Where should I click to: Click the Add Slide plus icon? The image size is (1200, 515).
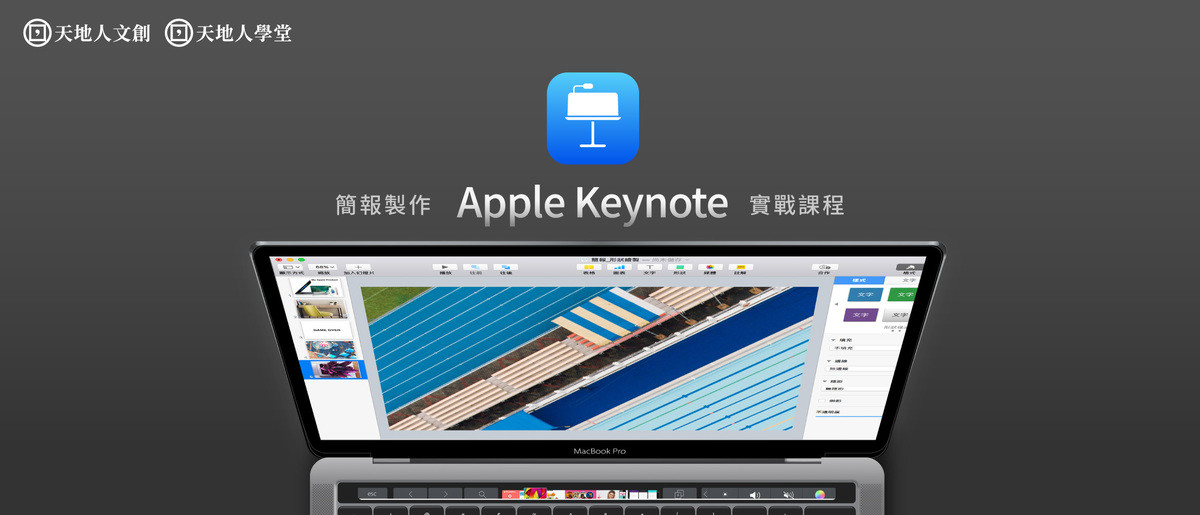tap(358, 267)
